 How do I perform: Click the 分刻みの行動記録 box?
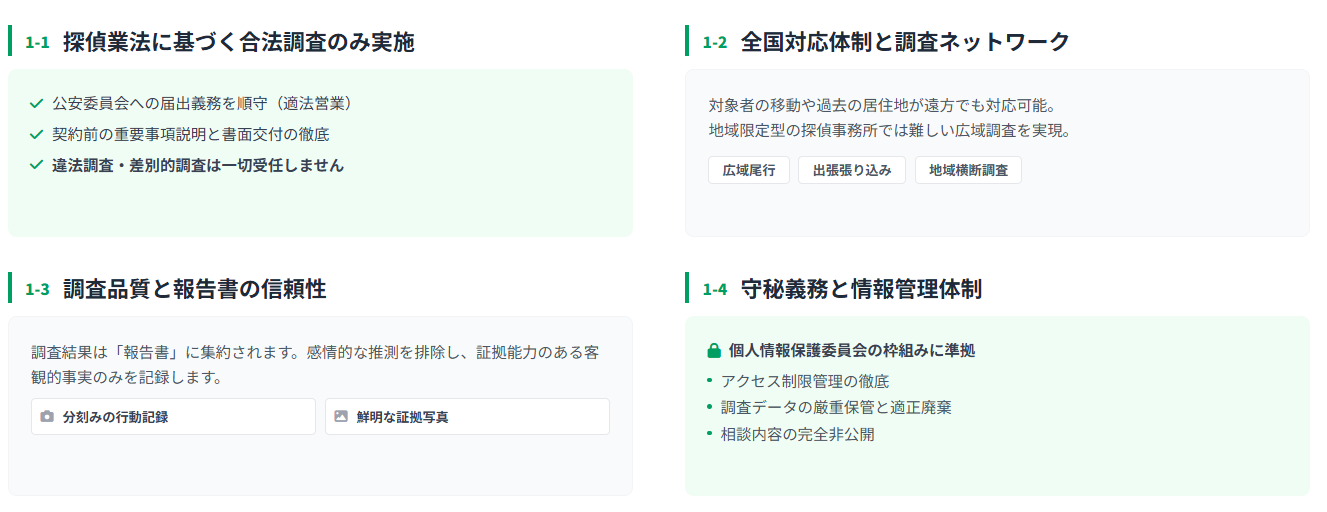click(173, 416)
